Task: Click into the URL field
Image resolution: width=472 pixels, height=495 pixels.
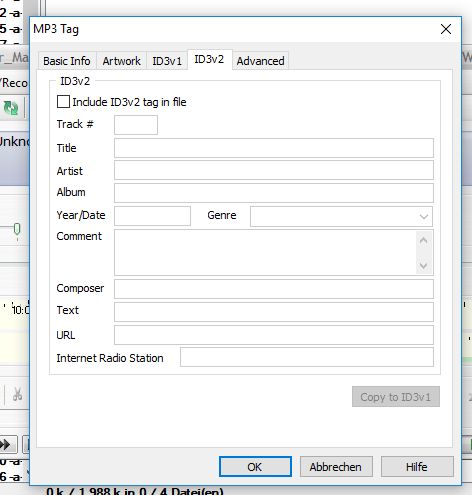Action: (274, 335)
